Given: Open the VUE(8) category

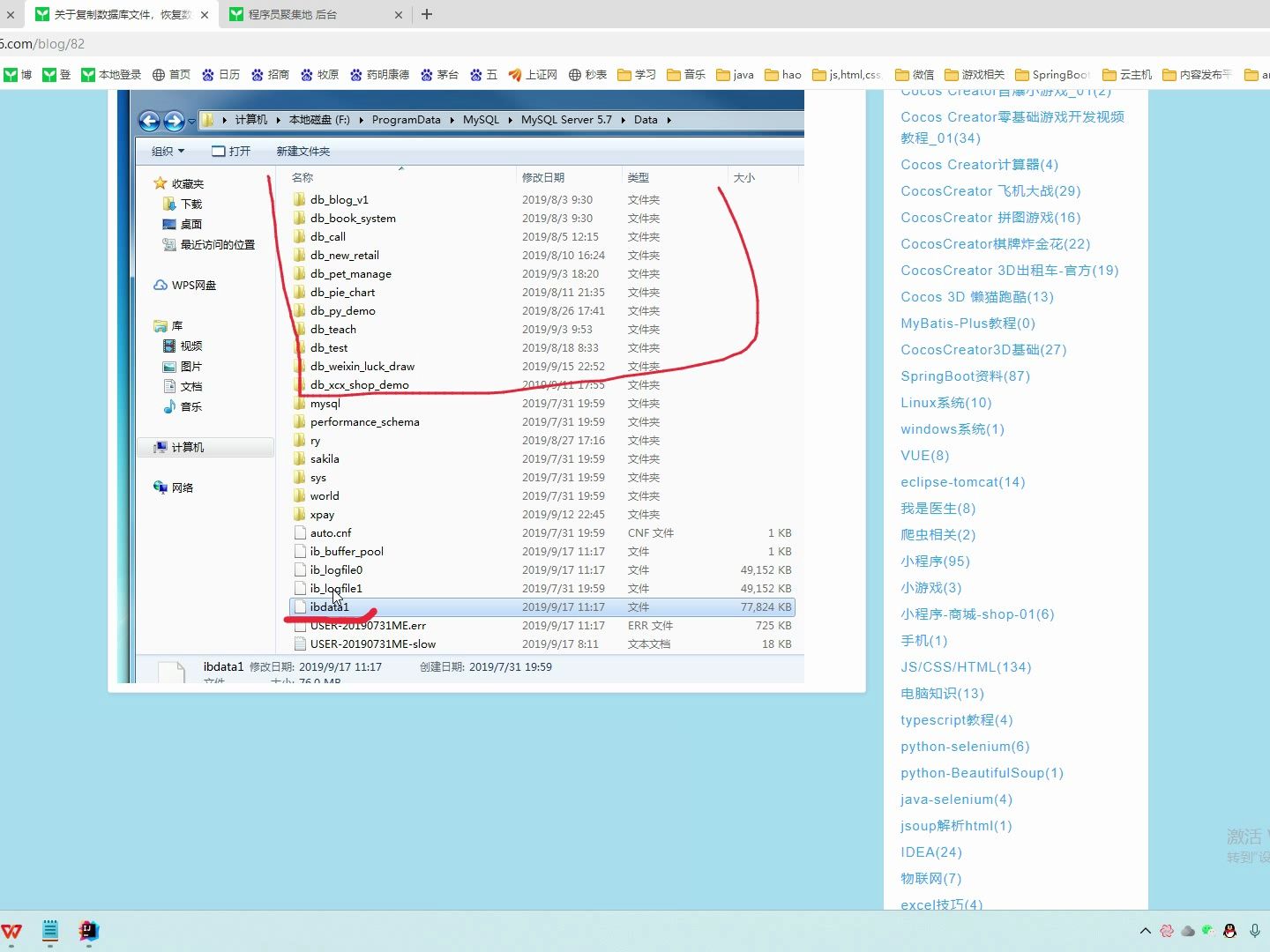Looking at the screenshot, I should [x=925, y=456].
